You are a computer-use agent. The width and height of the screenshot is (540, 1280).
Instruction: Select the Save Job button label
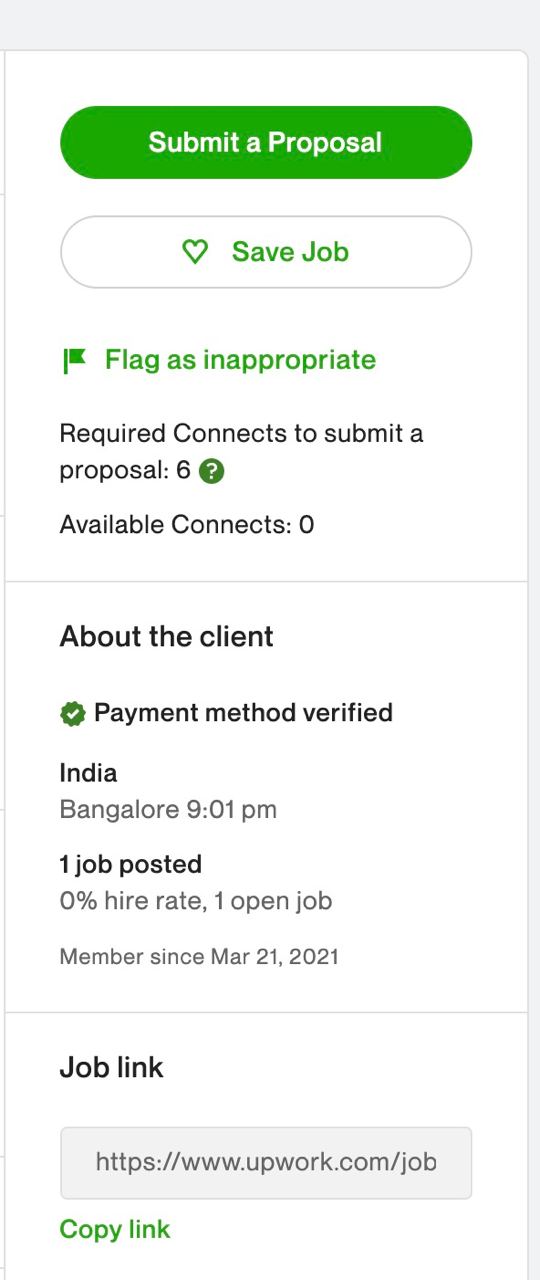(x=290, y=252)
